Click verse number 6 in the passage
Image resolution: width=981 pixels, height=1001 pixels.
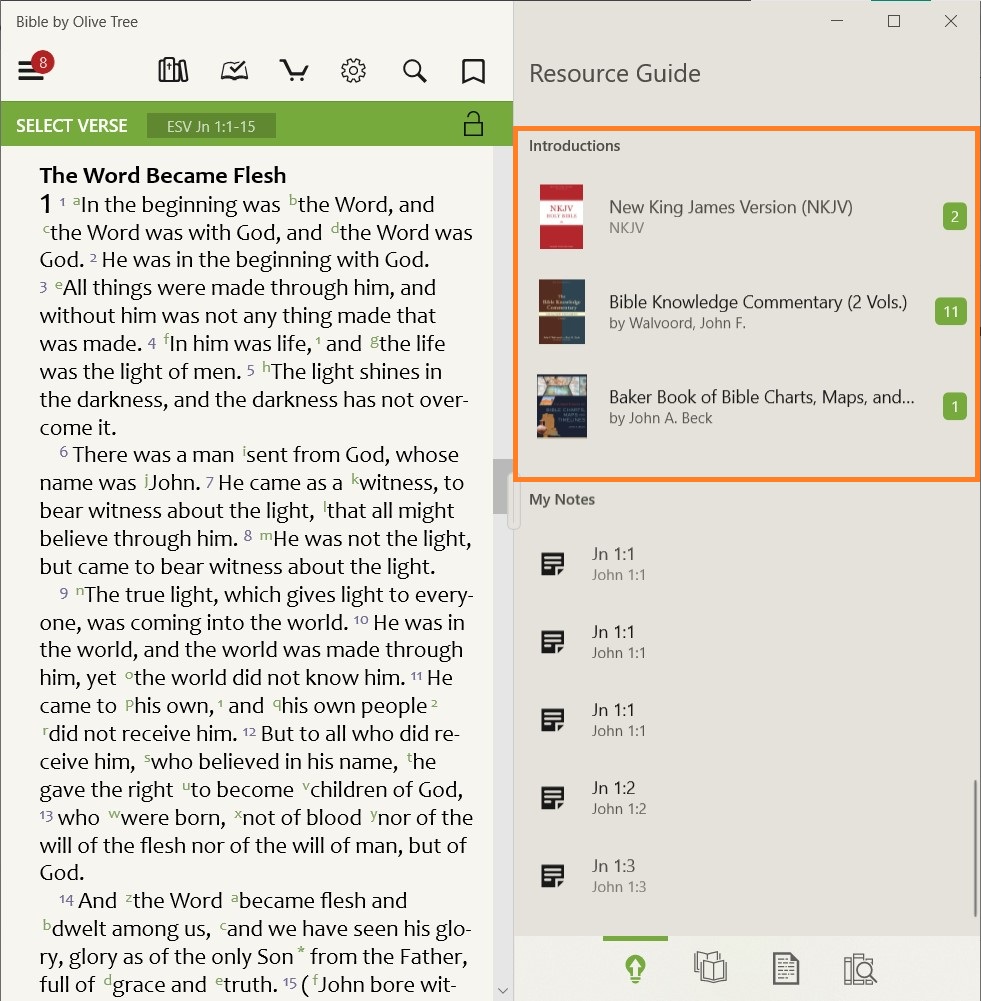(64, 451)
